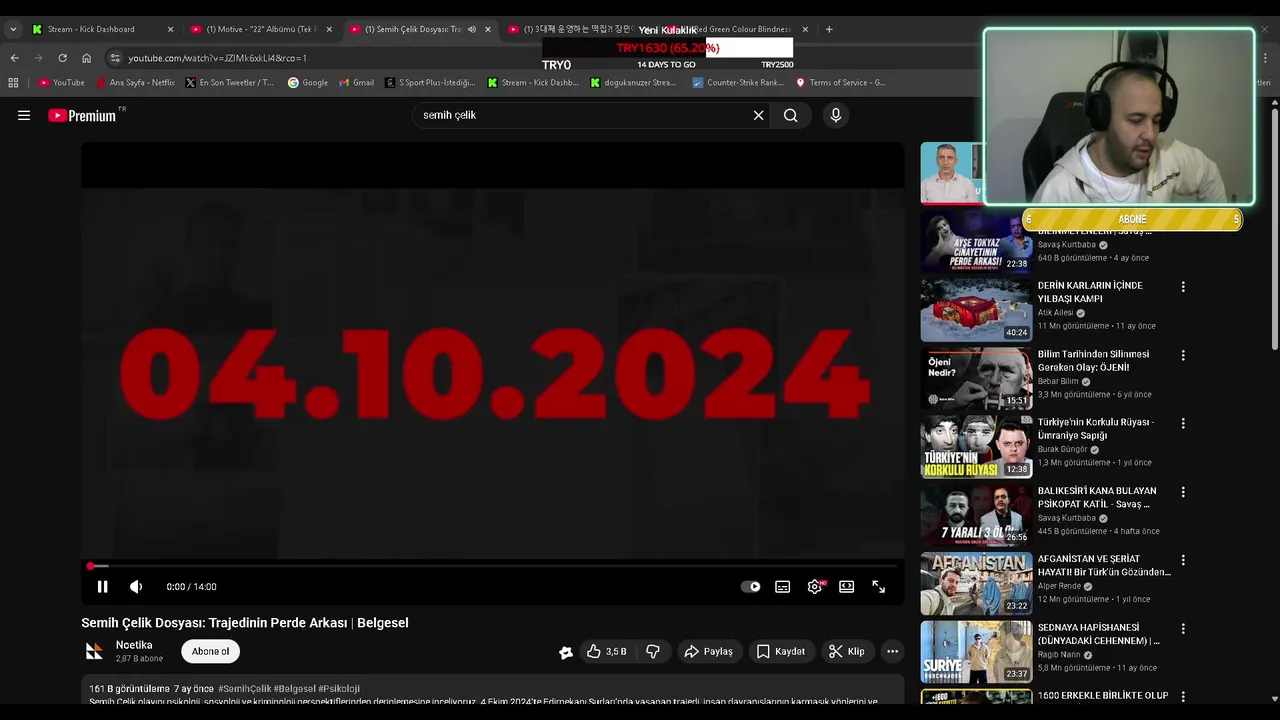The height and width of the screenshot is (720, 1280).
Task: Clear the search box text
Action: pyautogui.click(x=758, y=115)
